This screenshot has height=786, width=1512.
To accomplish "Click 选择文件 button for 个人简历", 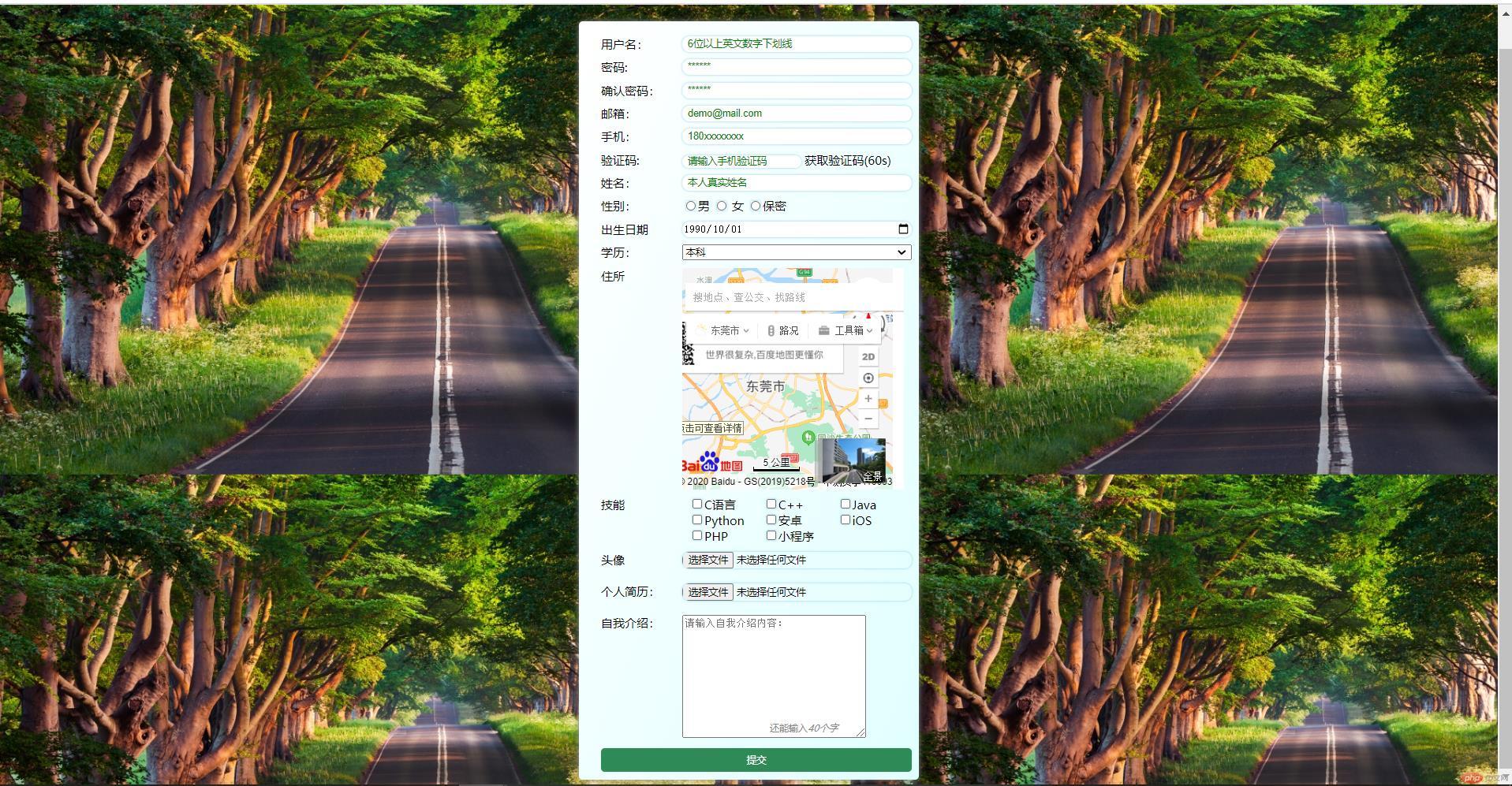I will [708, 592].
